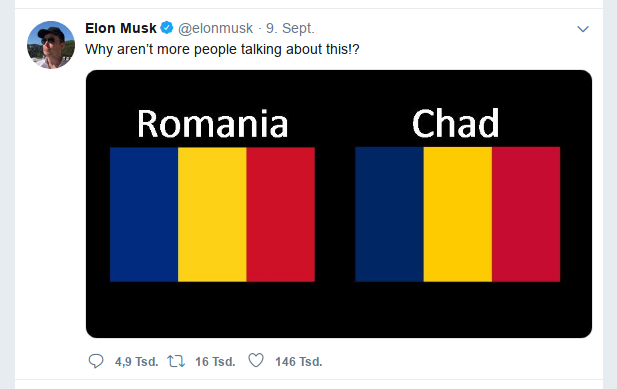Open the Elon Musk display name link
Viewport: 617px width, 389px height.
pos(121,28)
